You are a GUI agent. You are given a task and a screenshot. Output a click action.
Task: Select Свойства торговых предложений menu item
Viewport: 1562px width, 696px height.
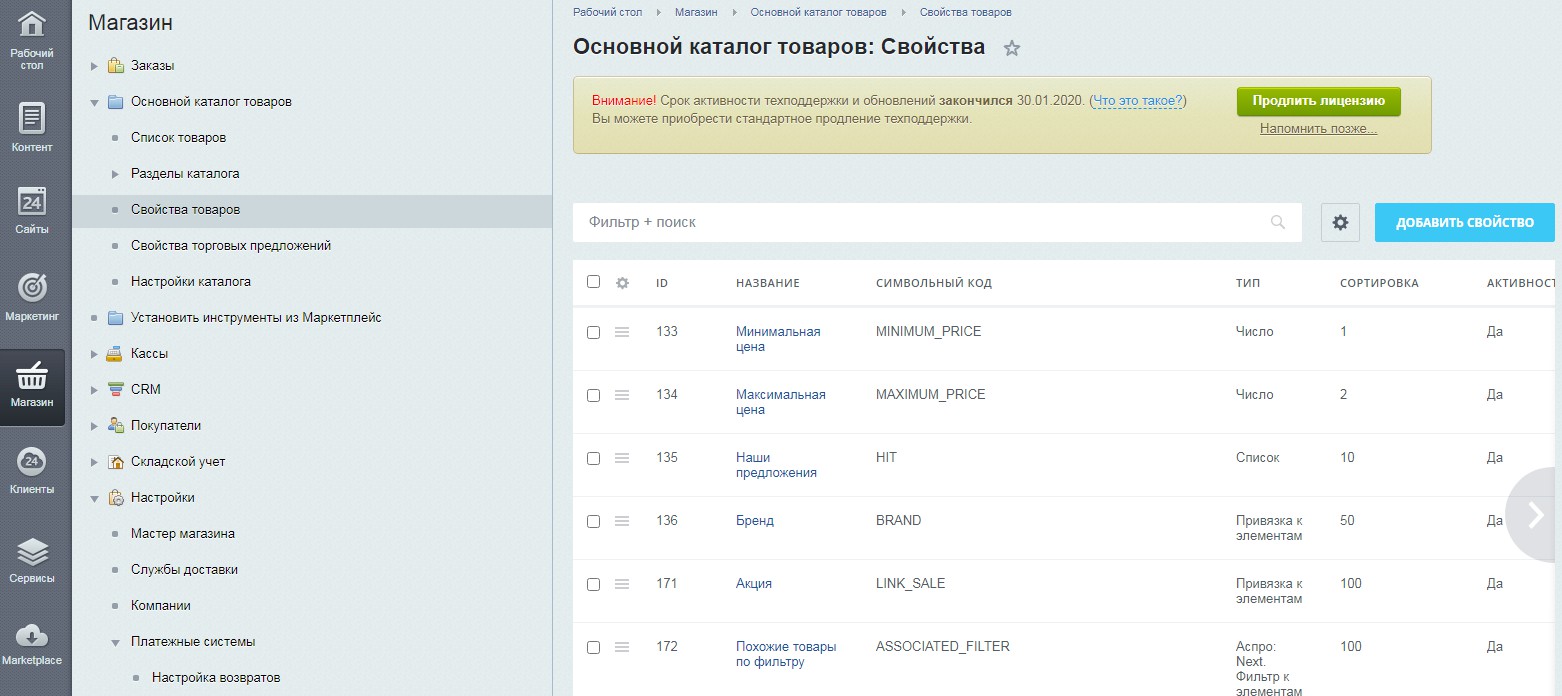pyautogui.click(x=231, y=246)
